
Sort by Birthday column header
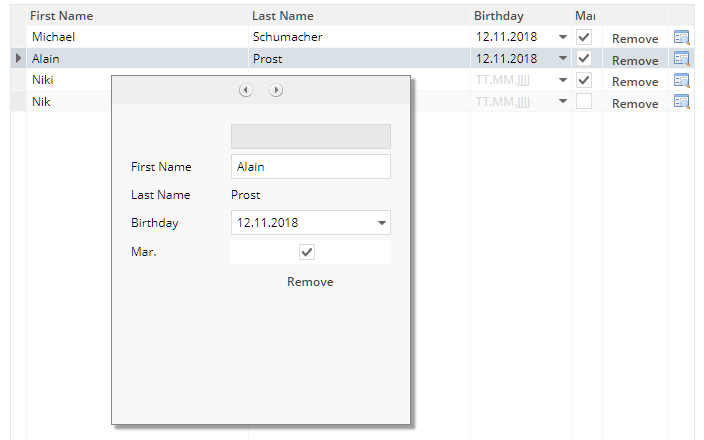pos(499,16)
